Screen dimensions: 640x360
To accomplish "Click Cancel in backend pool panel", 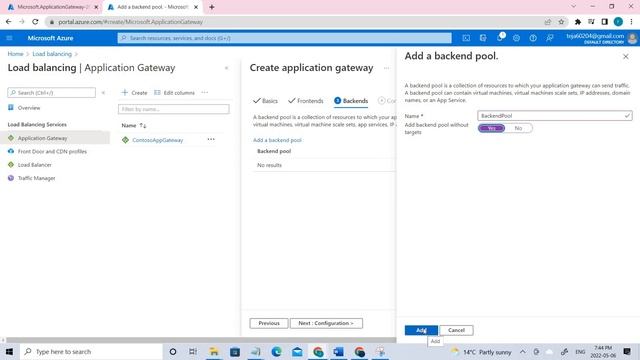I will (456, 330).
